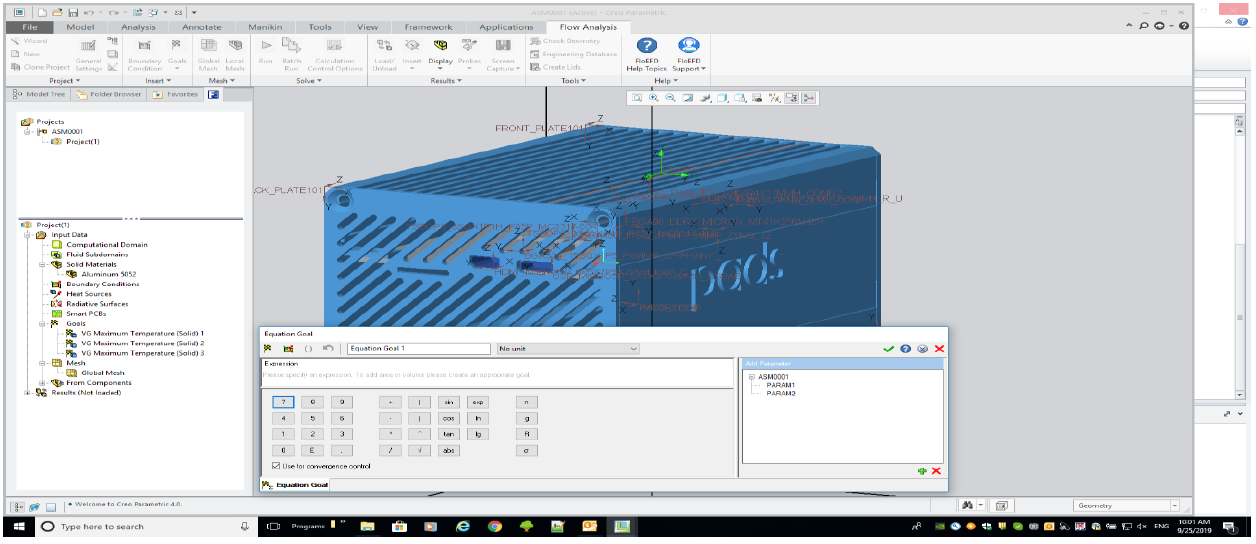The image size is (1256, 544).
Task: Toggle Use for convergence control checkbox
Action: click(x=276, y=466)
